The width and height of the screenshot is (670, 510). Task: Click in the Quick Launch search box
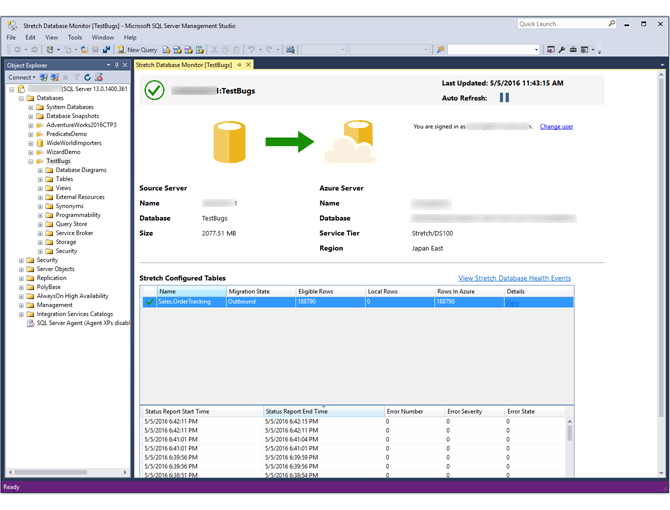562,24
